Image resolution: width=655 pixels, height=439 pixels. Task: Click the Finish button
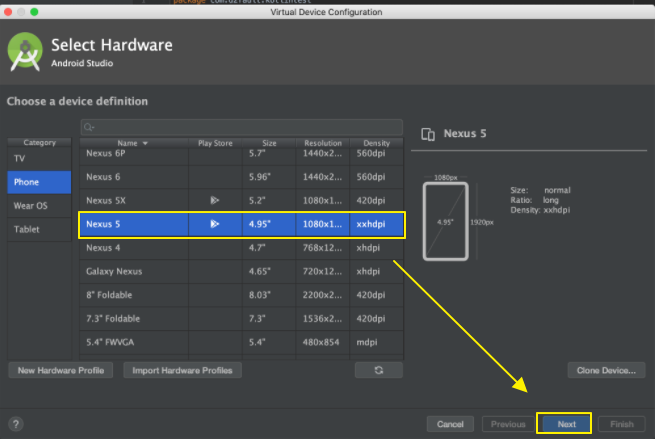[622, 424]
